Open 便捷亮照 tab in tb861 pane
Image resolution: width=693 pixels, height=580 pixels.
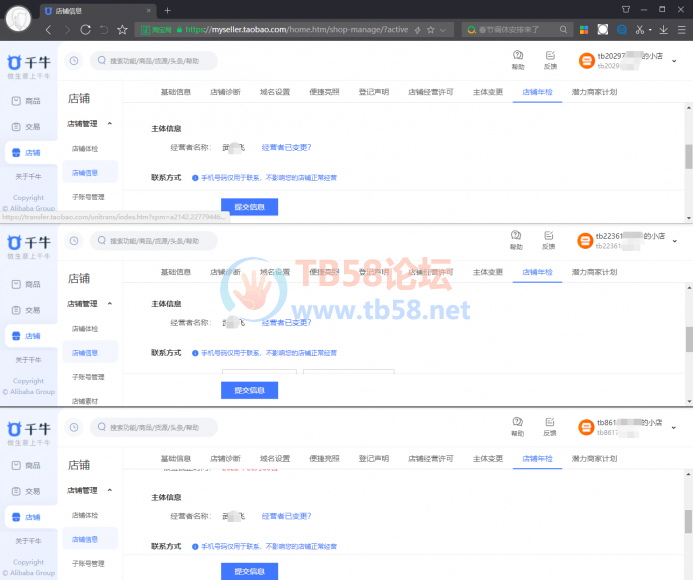point(324,458)
